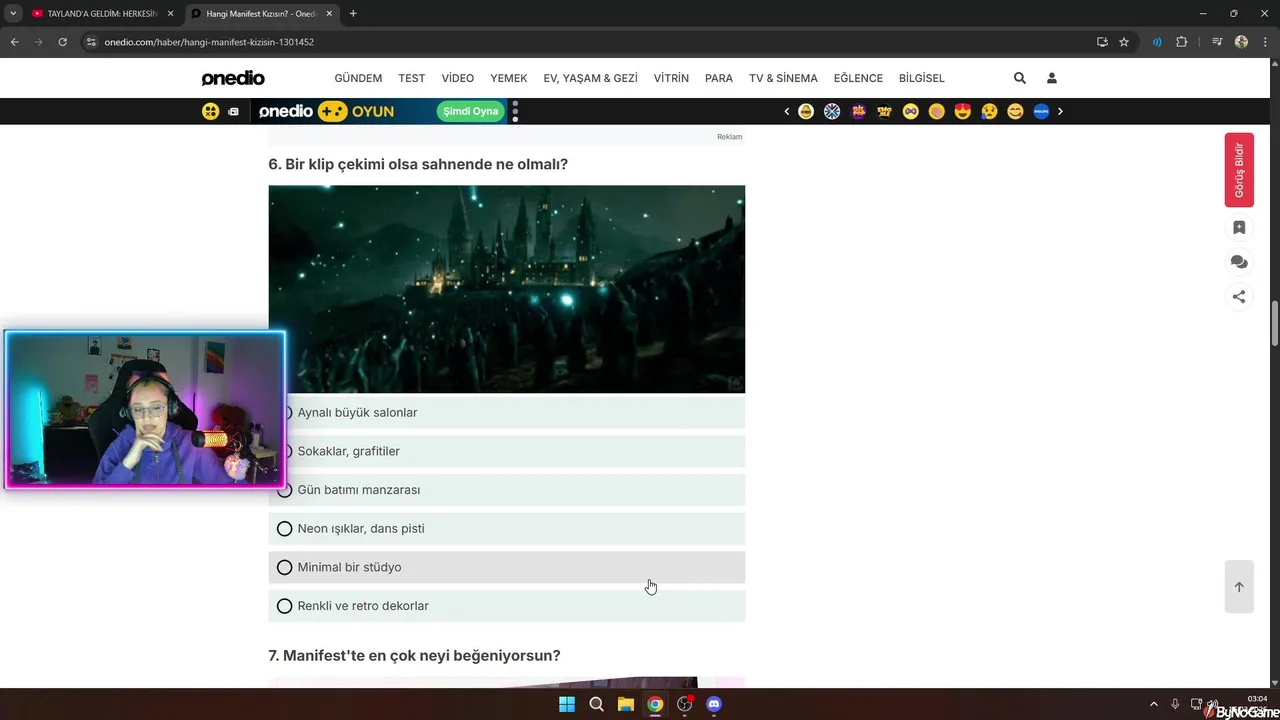Open the BİLGİSEL menu item

(x=921, y=78)
